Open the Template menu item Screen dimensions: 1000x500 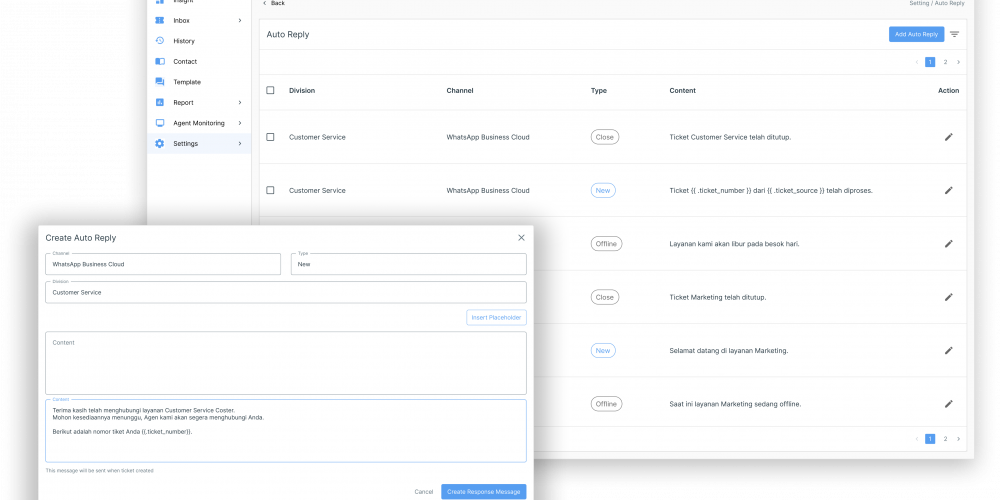[x=186, y=82]
